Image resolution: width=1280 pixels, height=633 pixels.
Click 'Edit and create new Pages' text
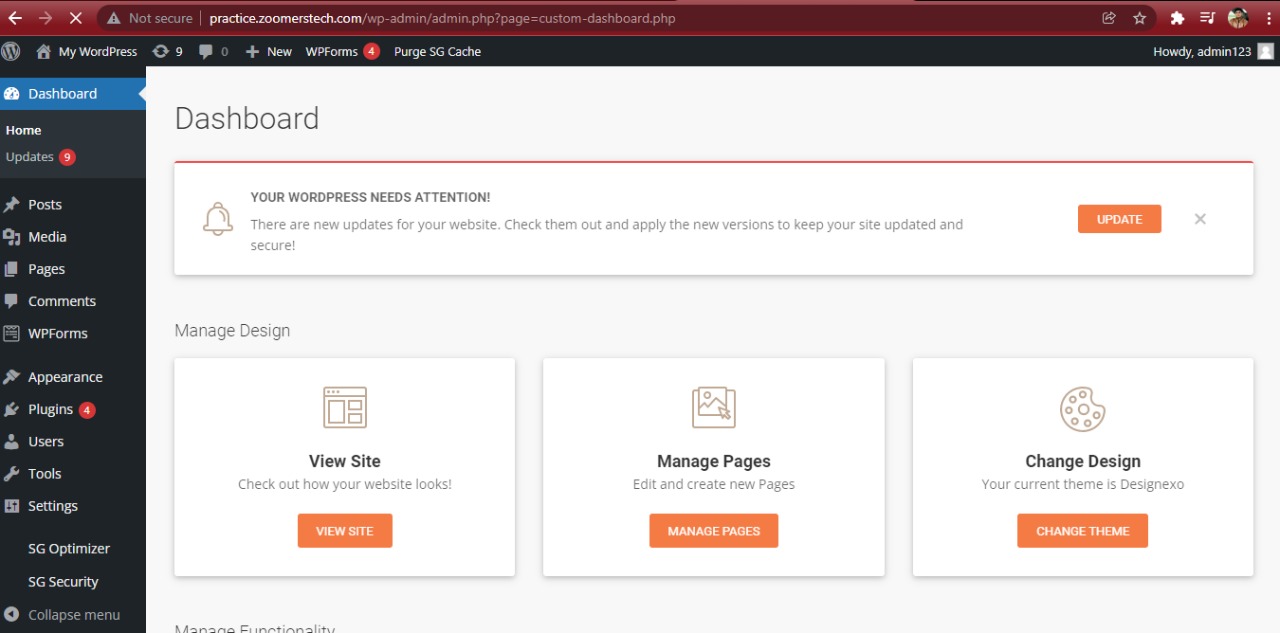[714, 484]
